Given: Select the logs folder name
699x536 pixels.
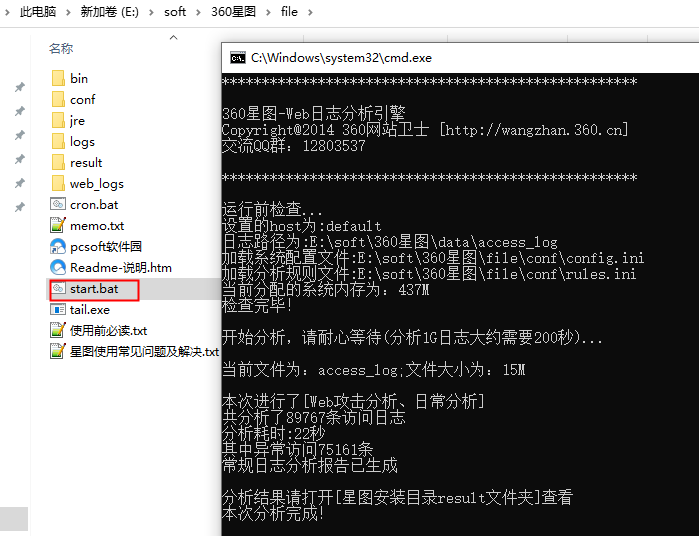Looking at the screenshot, I should coord(82,142).
